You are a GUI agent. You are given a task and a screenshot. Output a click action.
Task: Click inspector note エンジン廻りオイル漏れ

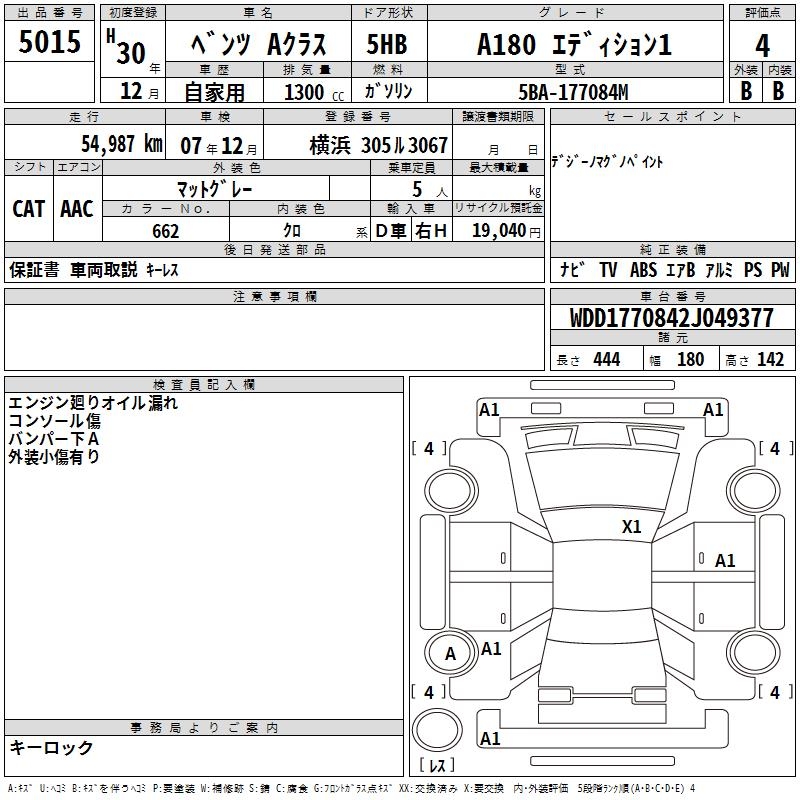click(x=93, y=403)
